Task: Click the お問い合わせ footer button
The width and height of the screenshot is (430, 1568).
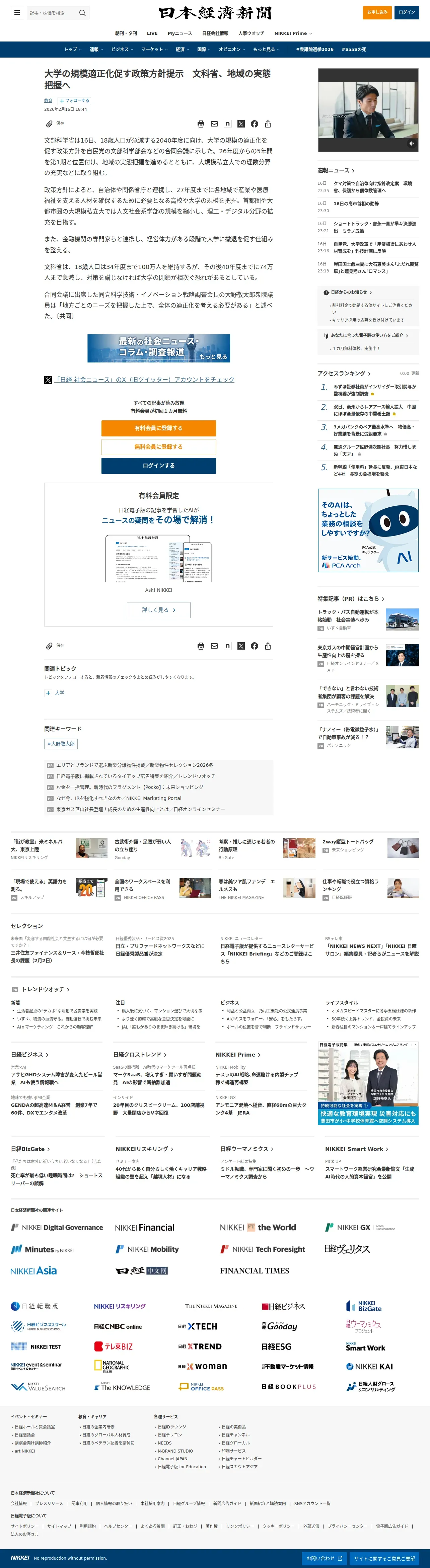Action: point(324,1558)
